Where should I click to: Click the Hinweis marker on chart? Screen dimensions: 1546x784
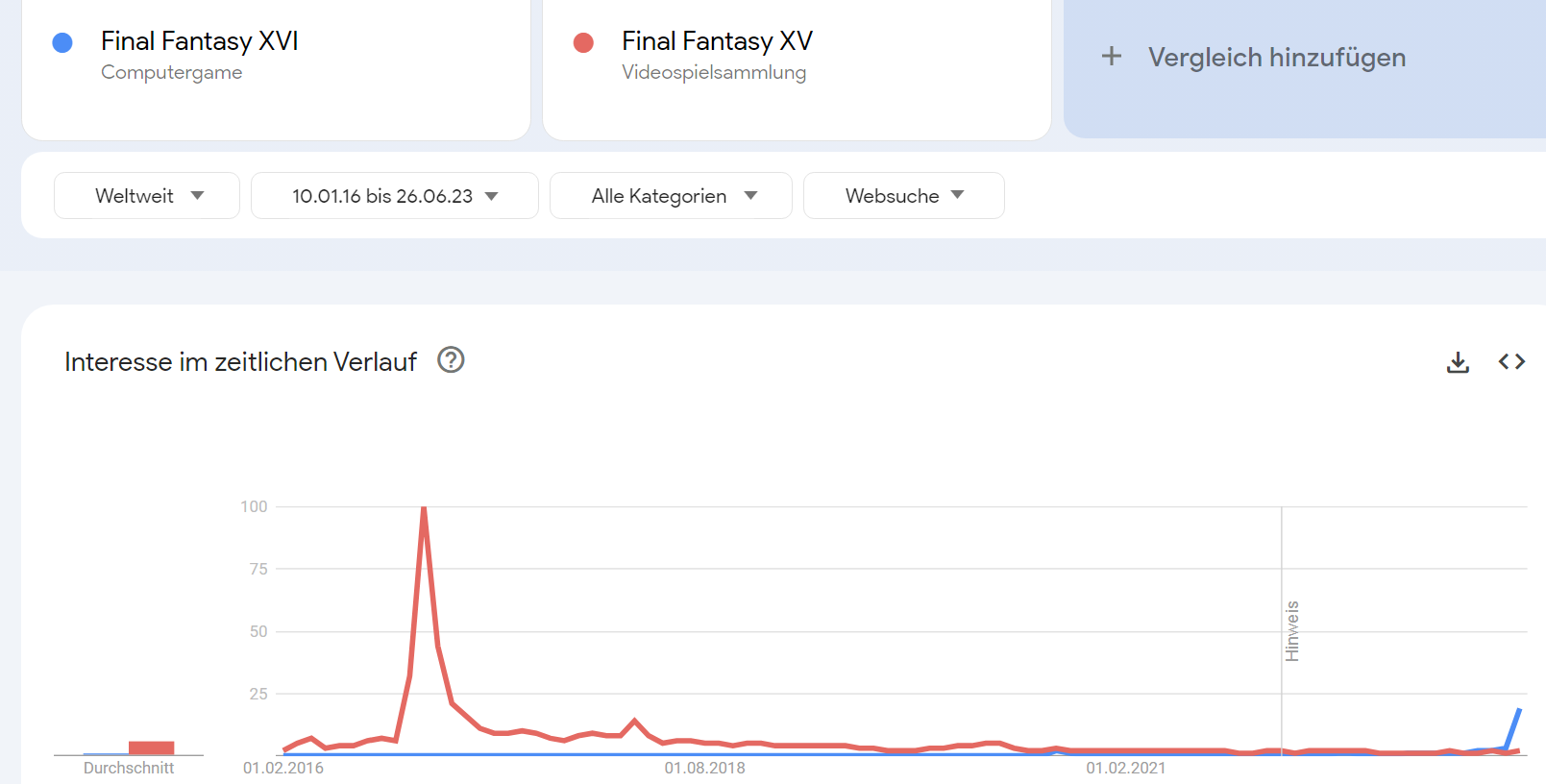click(1292, 631)
